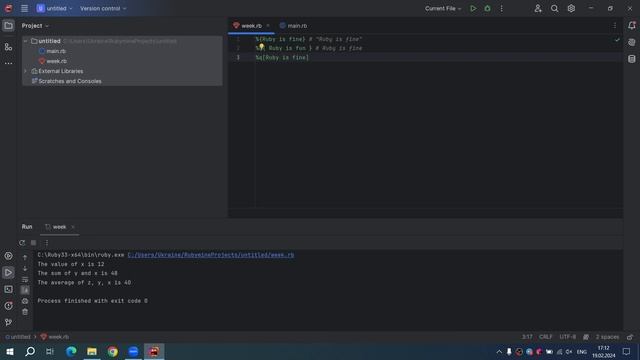Viewport: 640px width, 360px height.
Task: Click the inspections green checkmark widget
Action: (617, 40)
